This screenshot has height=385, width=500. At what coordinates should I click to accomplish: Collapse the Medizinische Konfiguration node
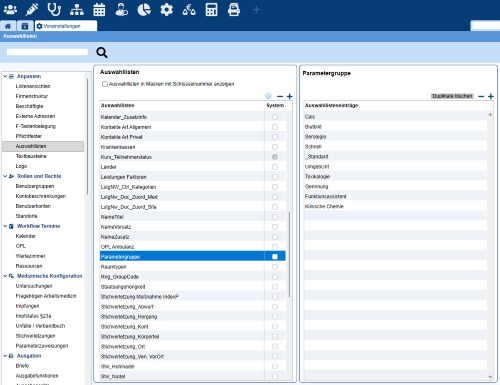coord(5,276)
